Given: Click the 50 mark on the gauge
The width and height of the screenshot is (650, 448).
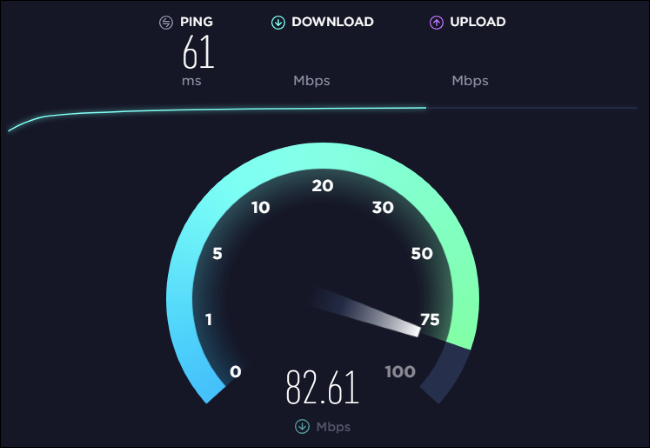Looking at the screenshot, I should (422, 253).
